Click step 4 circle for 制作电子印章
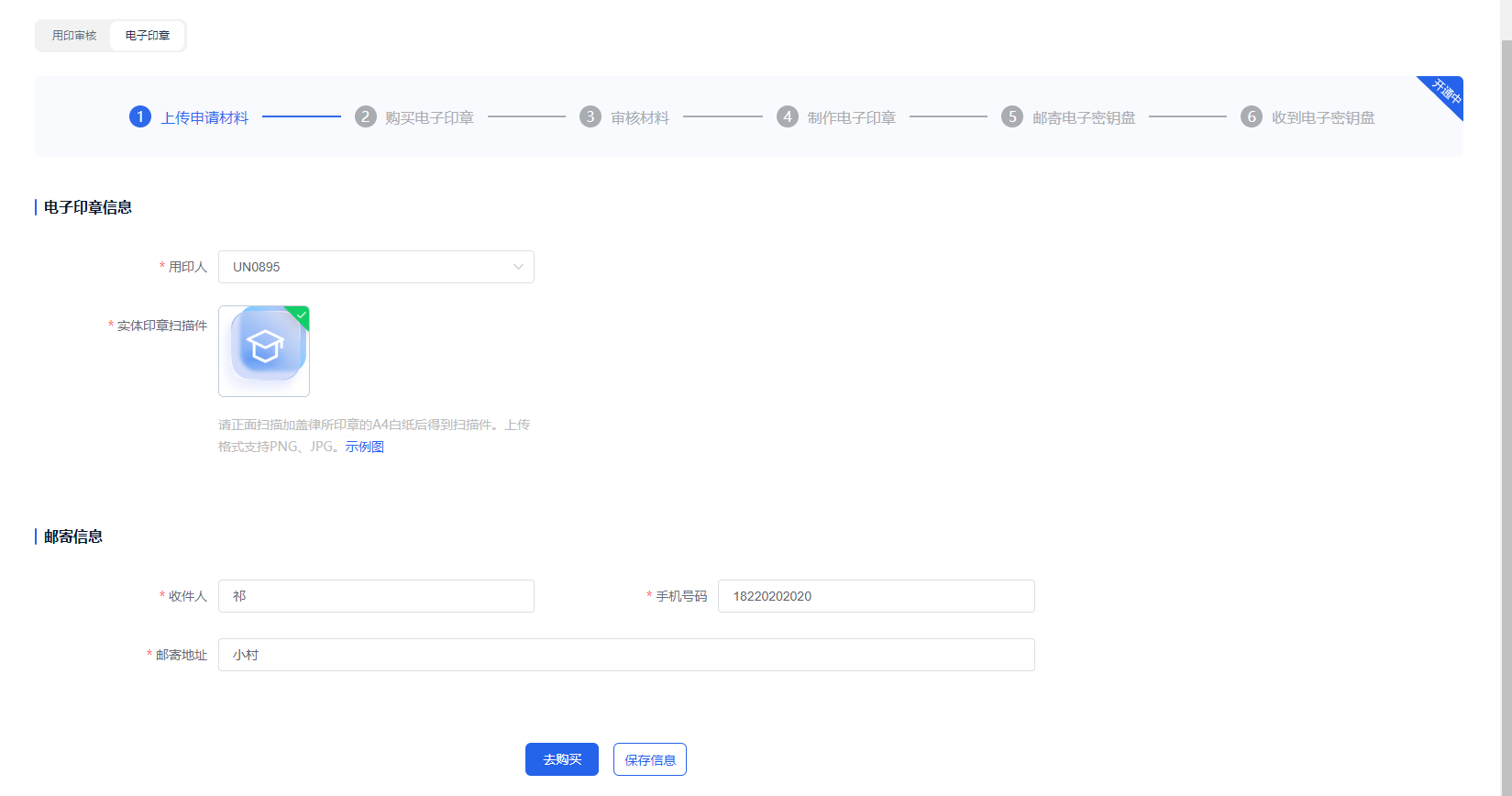Viewport: 1512px width, 796px height. (788, 116)
